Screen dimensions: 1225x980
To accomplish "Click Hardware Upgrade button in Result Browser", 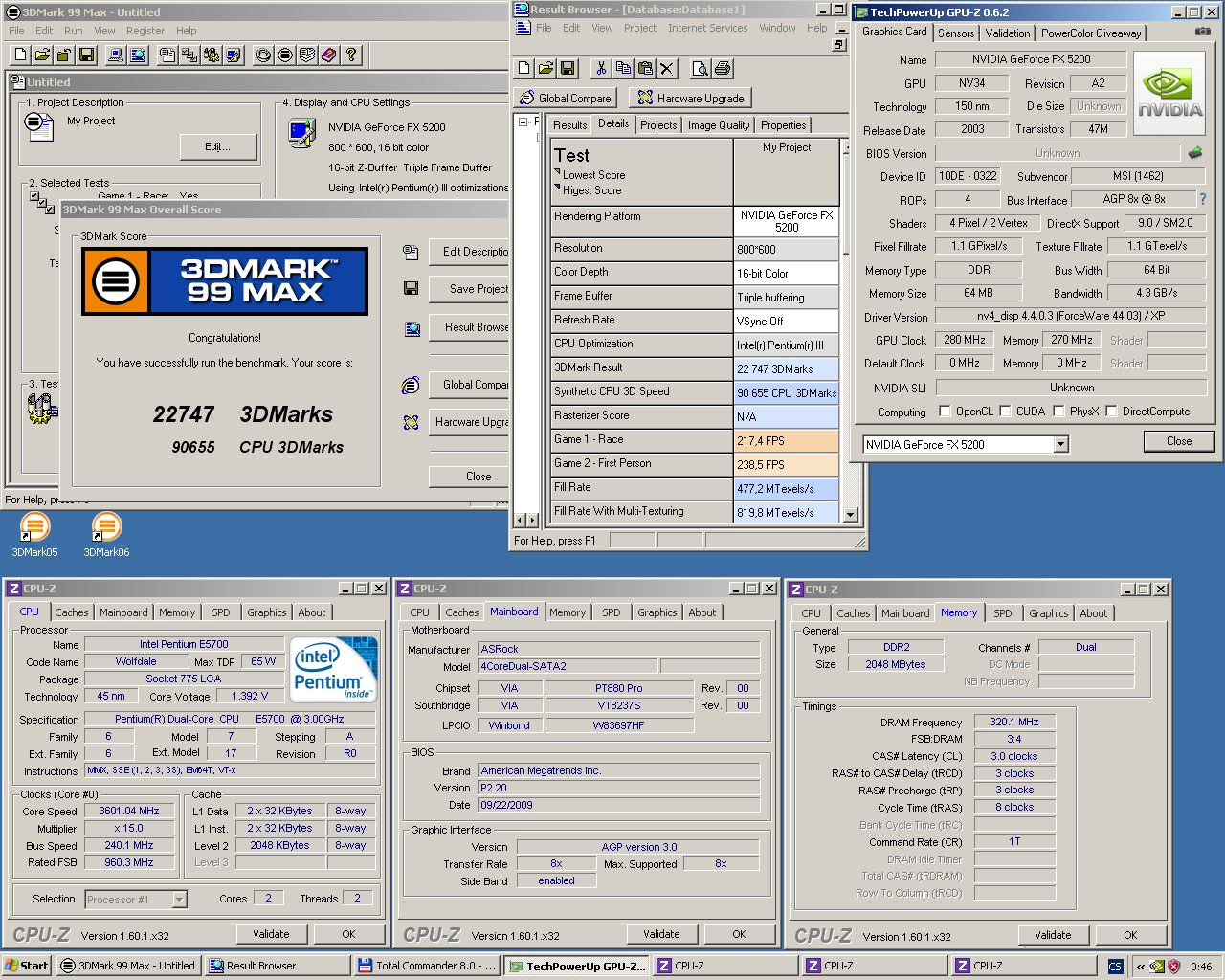I will pos(691,98).
